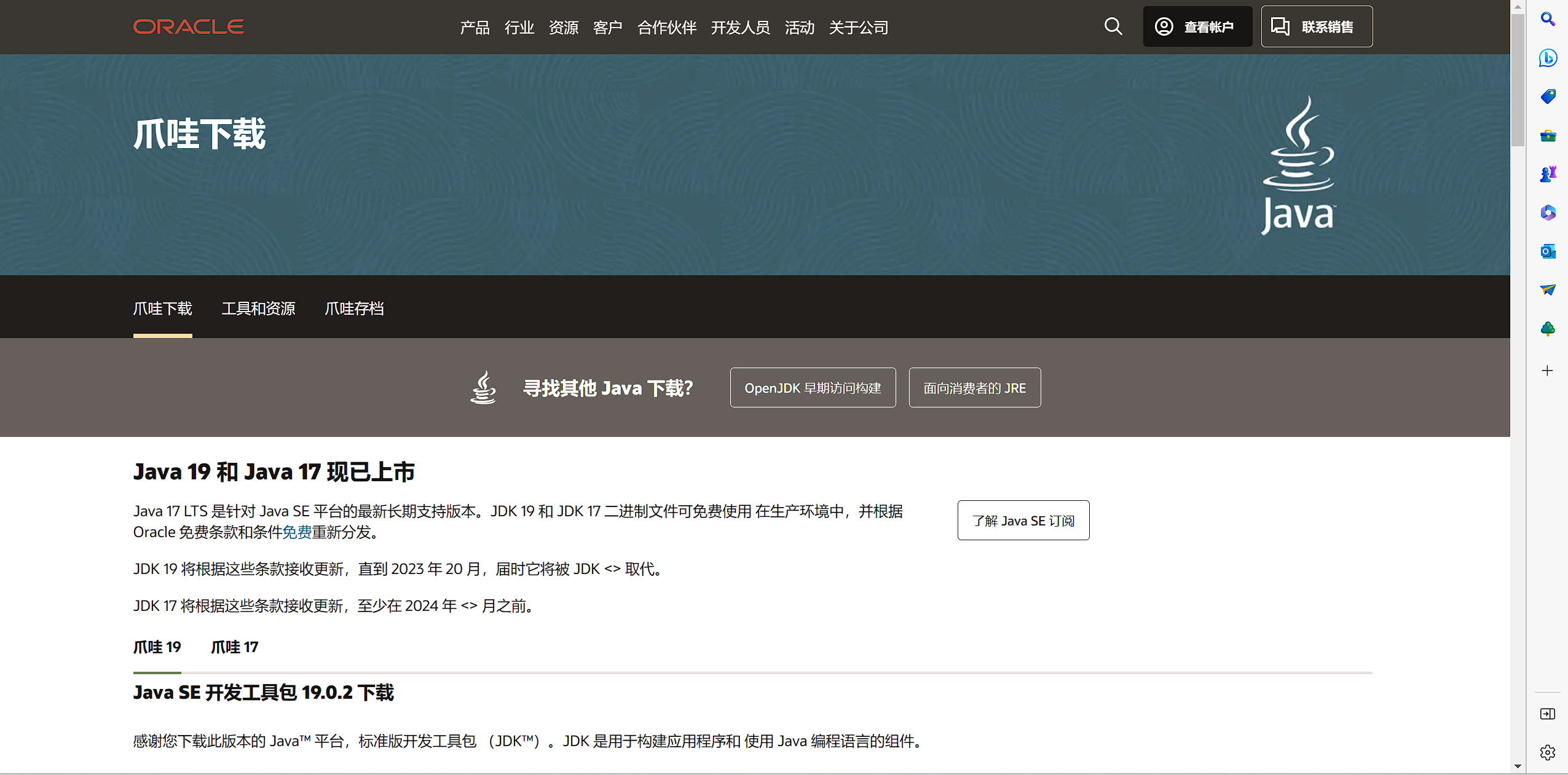
Task: Switch to the 爪哇存档 tab
Action: (355, 309)
